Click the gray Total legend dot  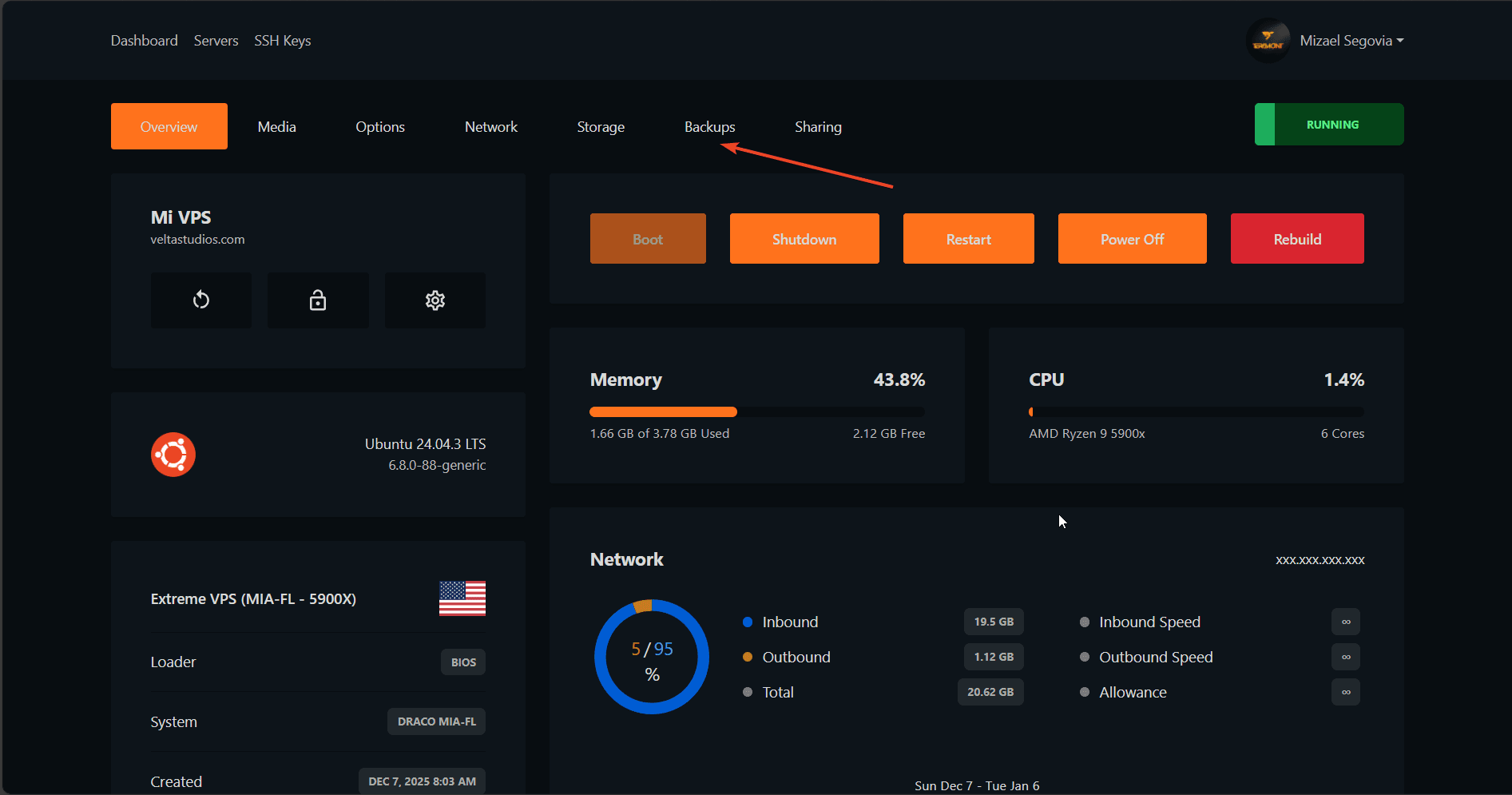(748, 692)
